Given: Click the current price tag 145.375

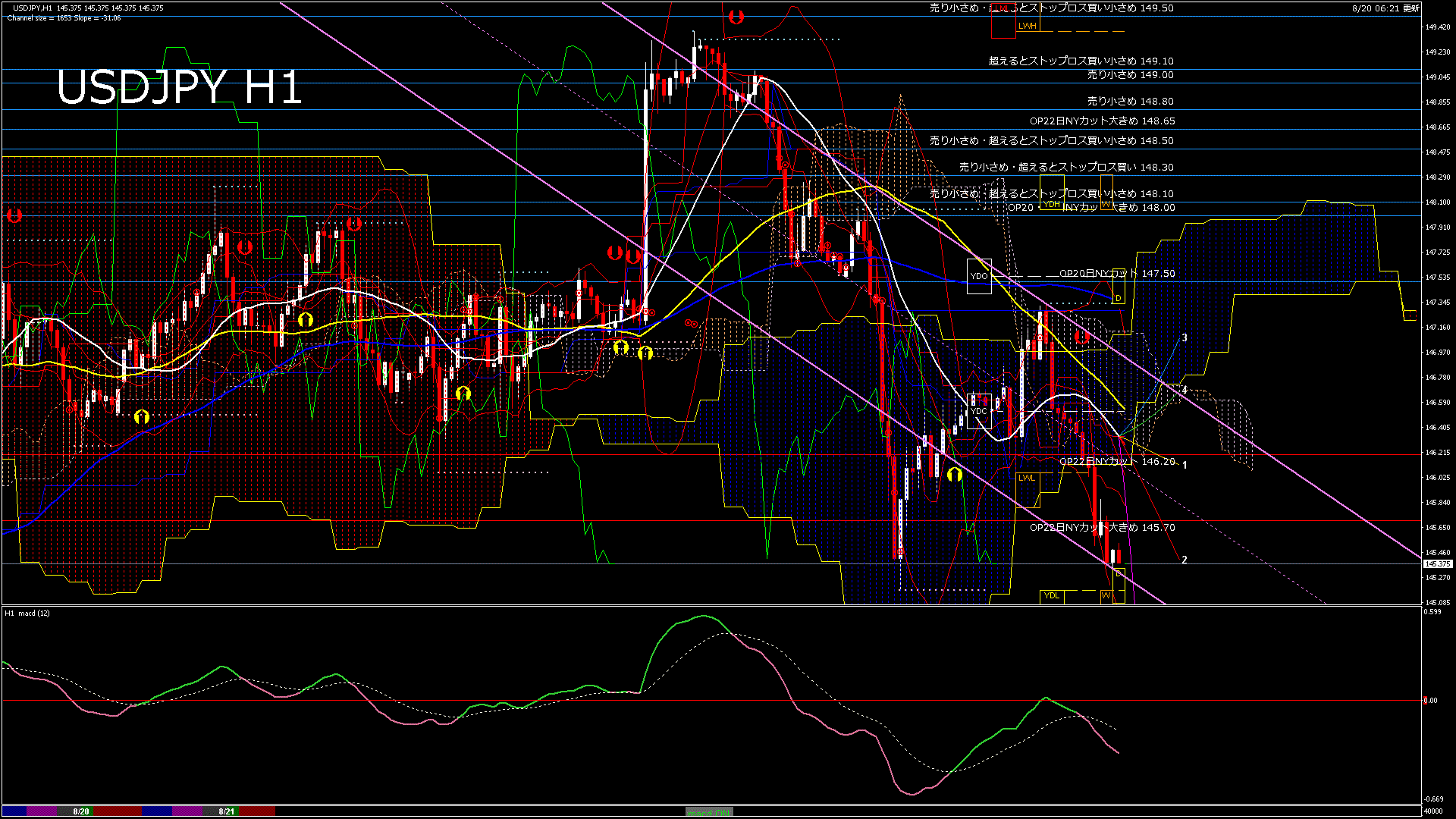Looking at the screenshot, I should (x=1437, y=563).
